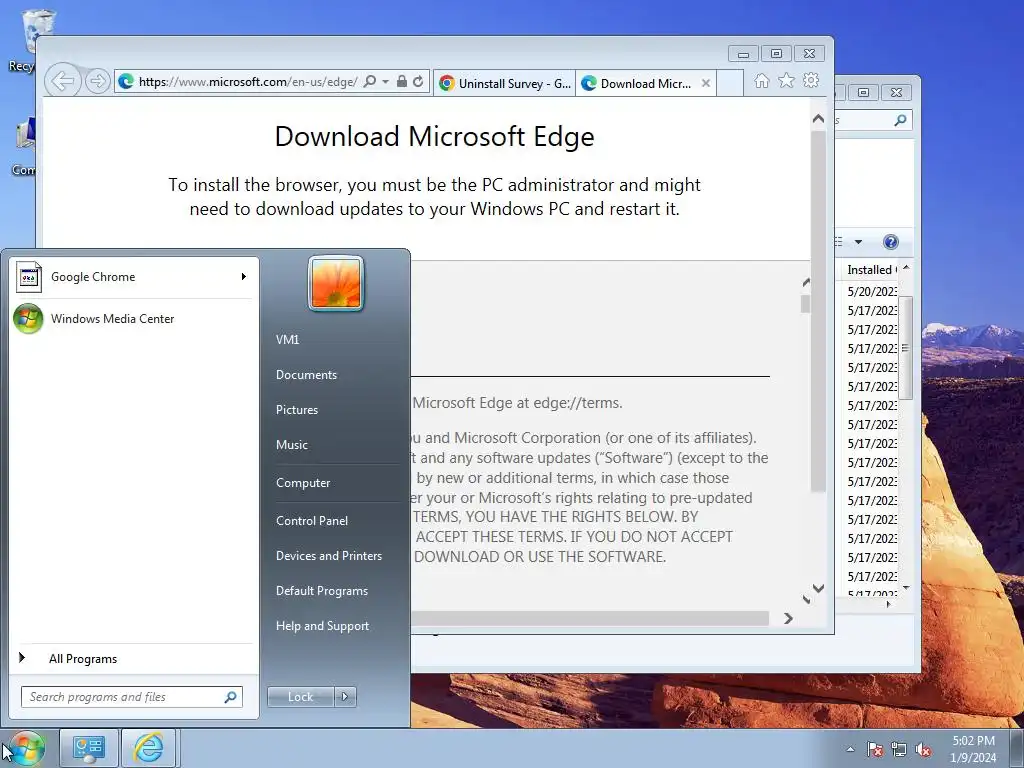Go forward with the IE forward arrow
Screen dimensions: 1024x768
[97, 82]
